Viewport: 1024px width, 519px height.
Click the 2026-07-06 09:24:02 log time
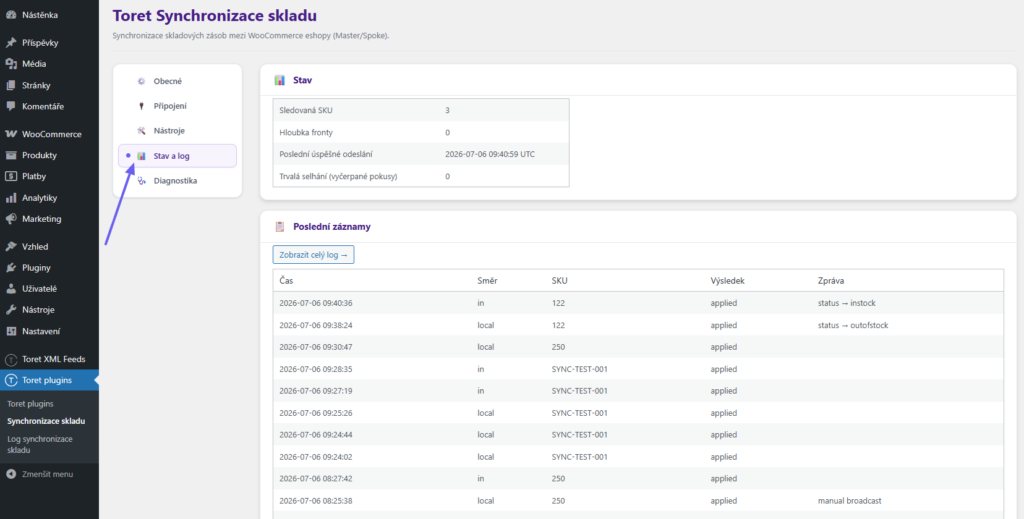point(315,456)
